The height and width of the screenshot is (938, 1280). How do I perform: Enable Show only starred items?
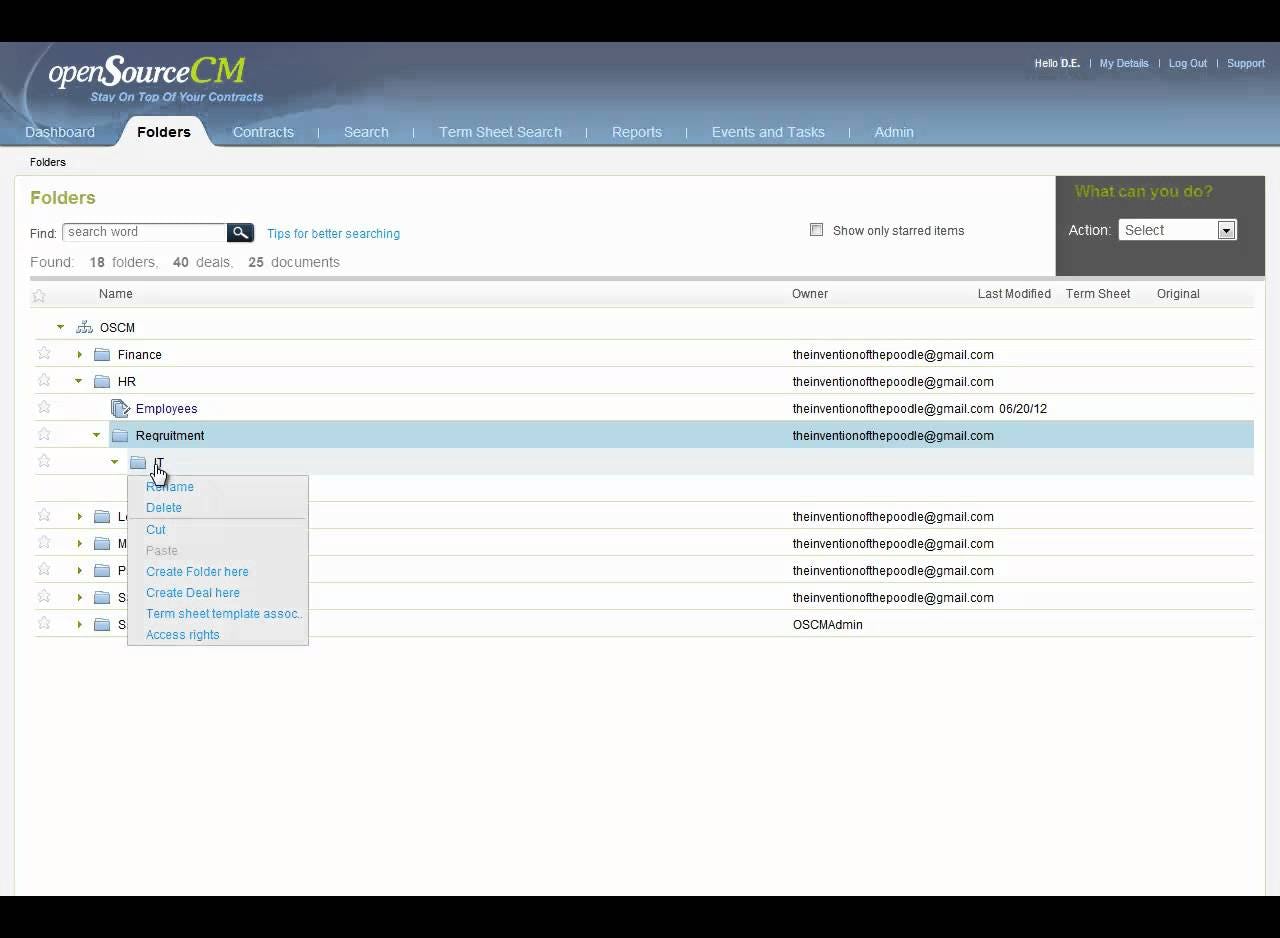pyautogui.click(x=817, y=230)
